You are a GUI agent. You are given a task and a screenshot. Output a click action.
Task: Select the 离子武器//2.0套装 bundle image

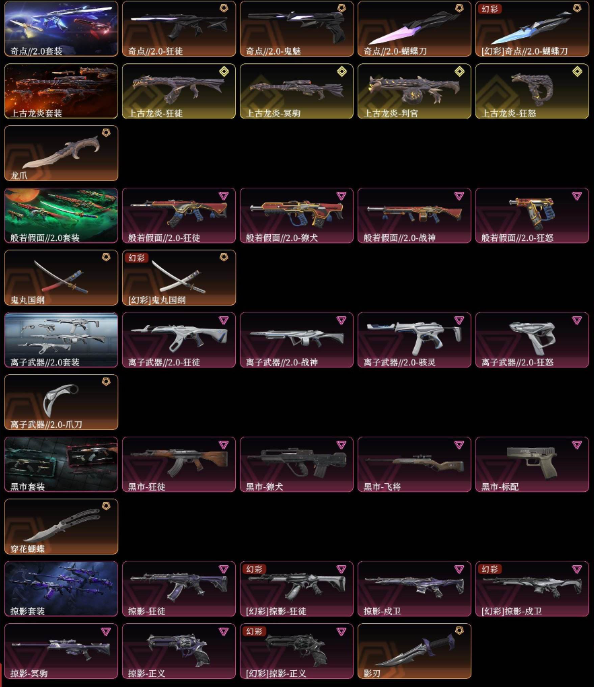point(61,340)
